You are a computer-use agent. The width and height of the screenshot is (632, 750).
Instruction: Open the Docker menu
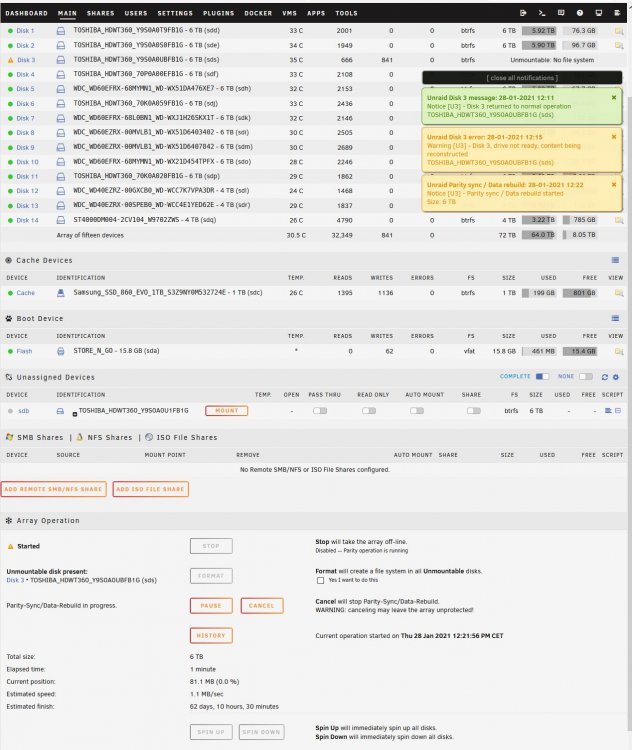258,13
